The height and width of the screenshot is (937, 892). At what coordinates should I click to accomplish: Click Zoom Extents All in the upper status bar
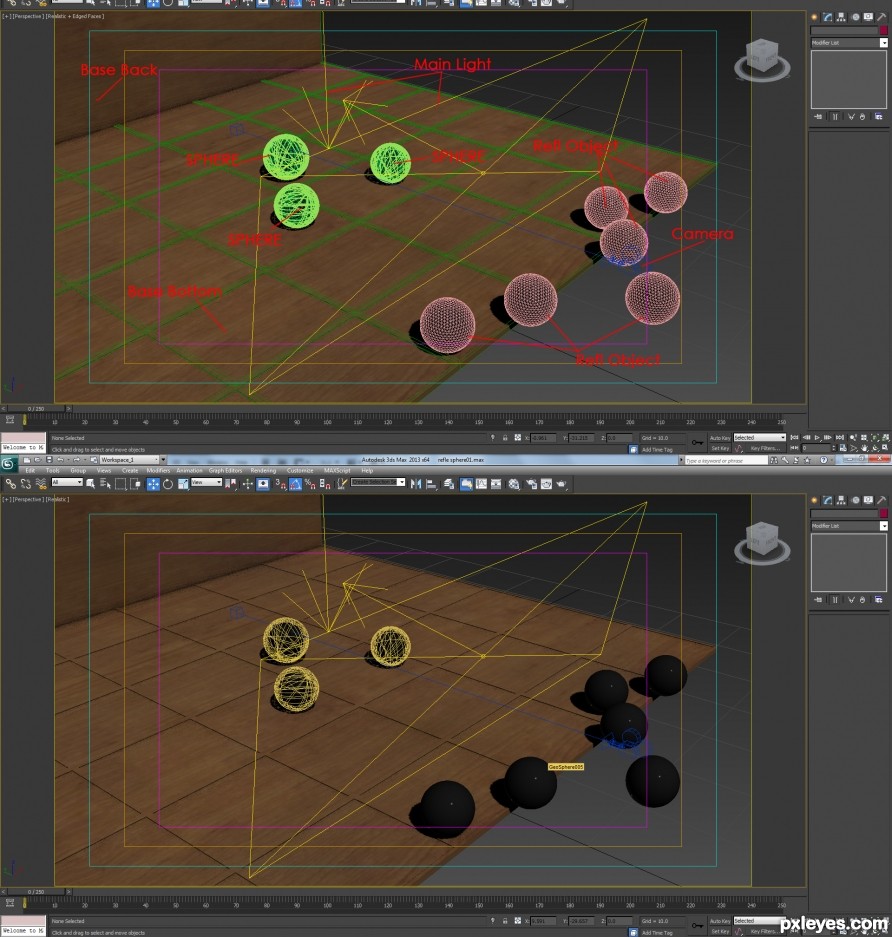(x=886, y=437)
